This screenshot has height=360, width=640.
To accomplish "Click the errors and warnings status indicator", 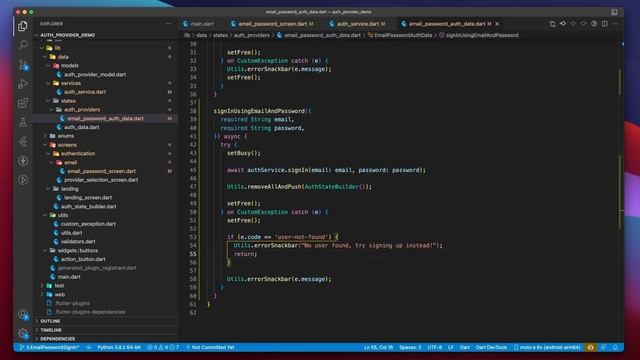I will pos(163,347).
